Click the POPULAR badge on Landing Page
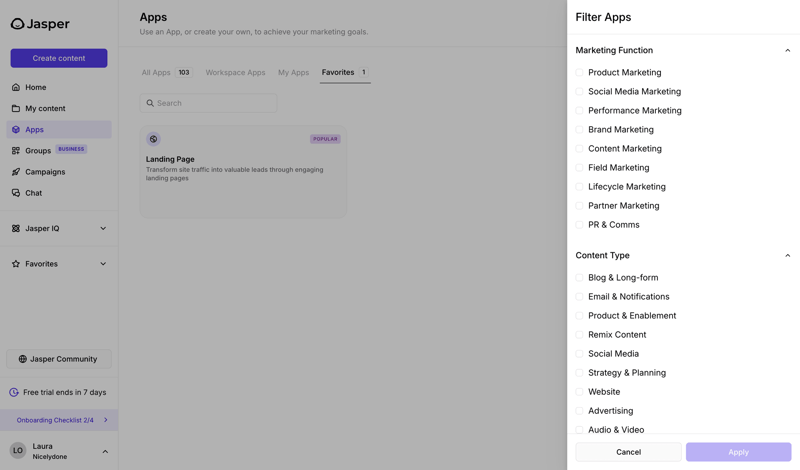The image size is (800, 470). click(325, 139)
